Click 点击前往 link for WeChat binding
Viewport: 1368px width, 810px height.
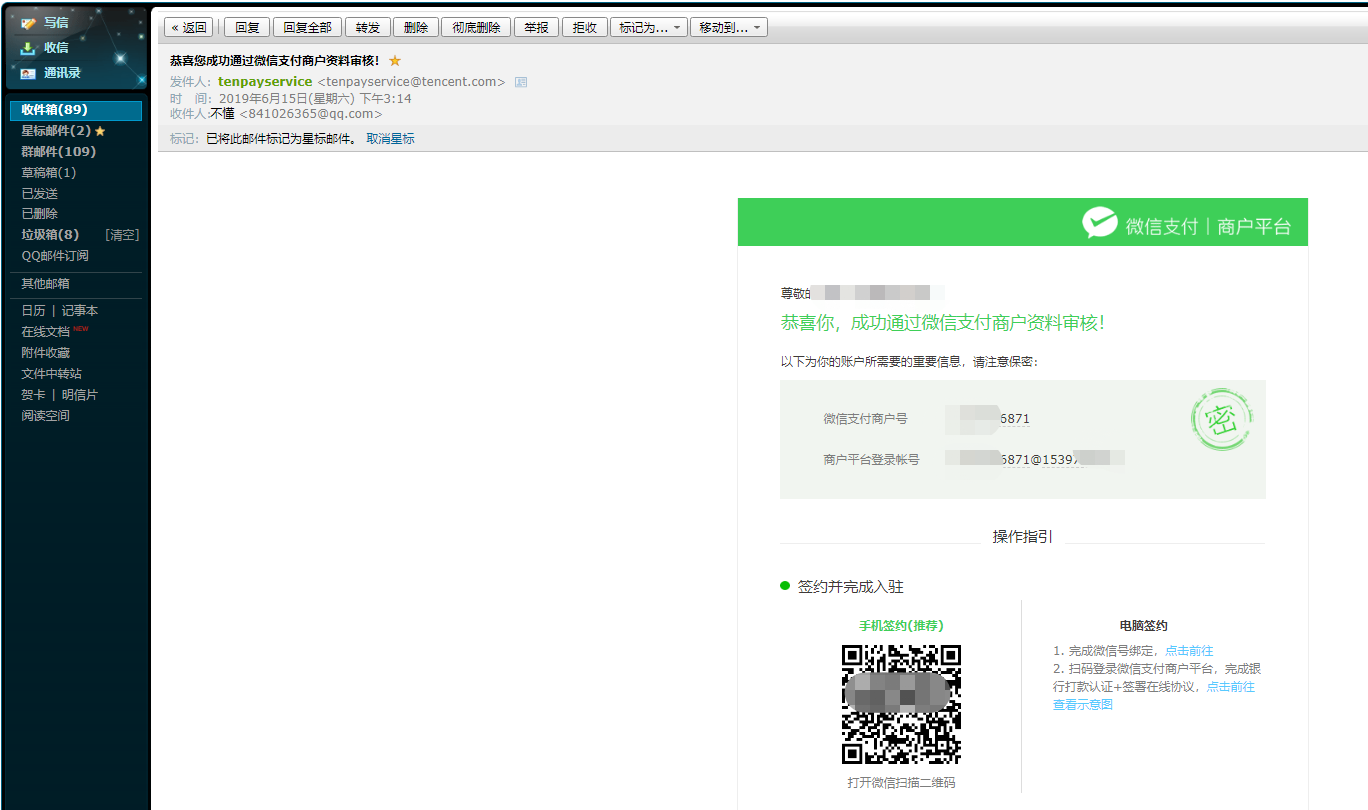pos(1189,651)
